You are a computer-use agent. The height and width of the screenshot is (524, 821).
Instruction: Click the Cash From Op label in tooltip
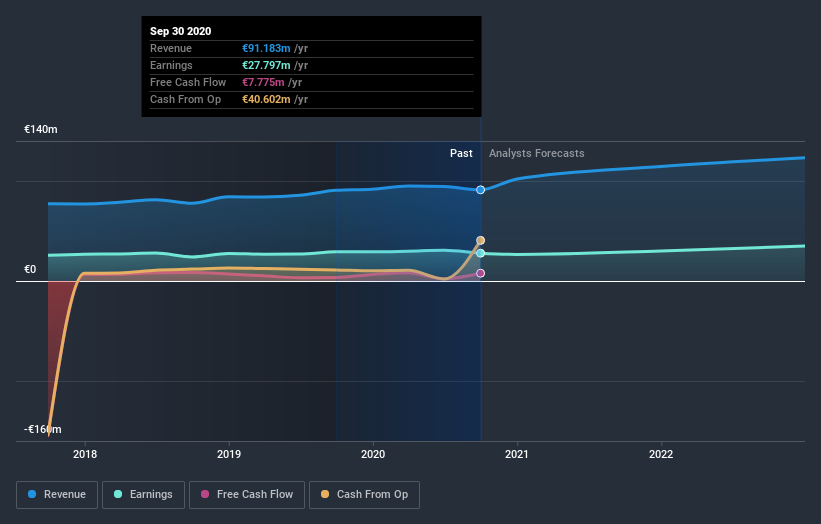pos(185,99)
